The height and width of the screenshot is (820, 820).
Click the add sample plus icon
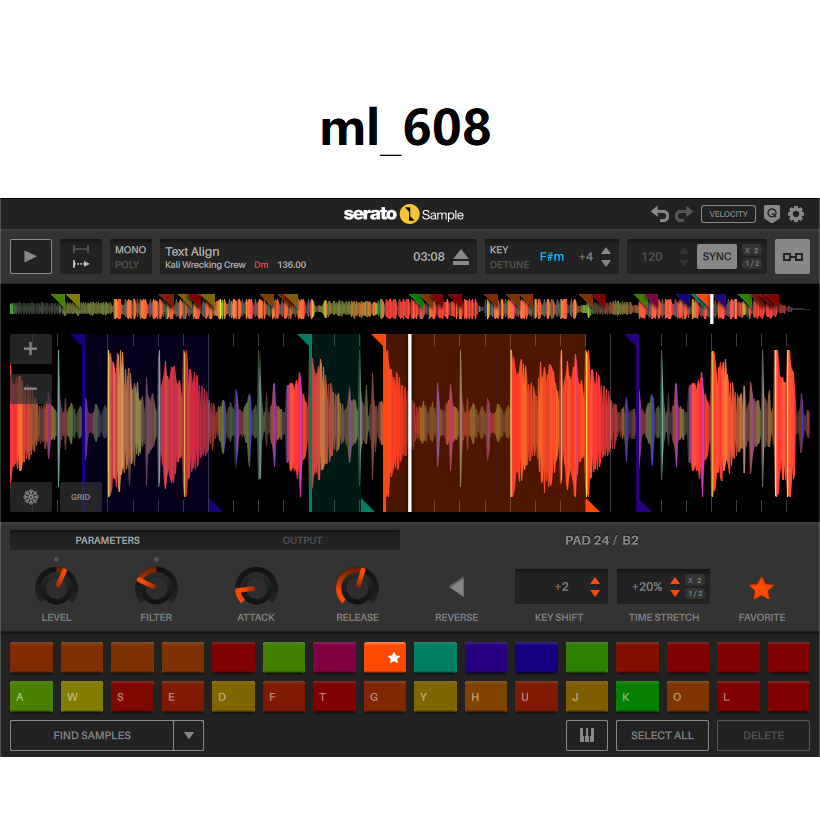[31, 348]
